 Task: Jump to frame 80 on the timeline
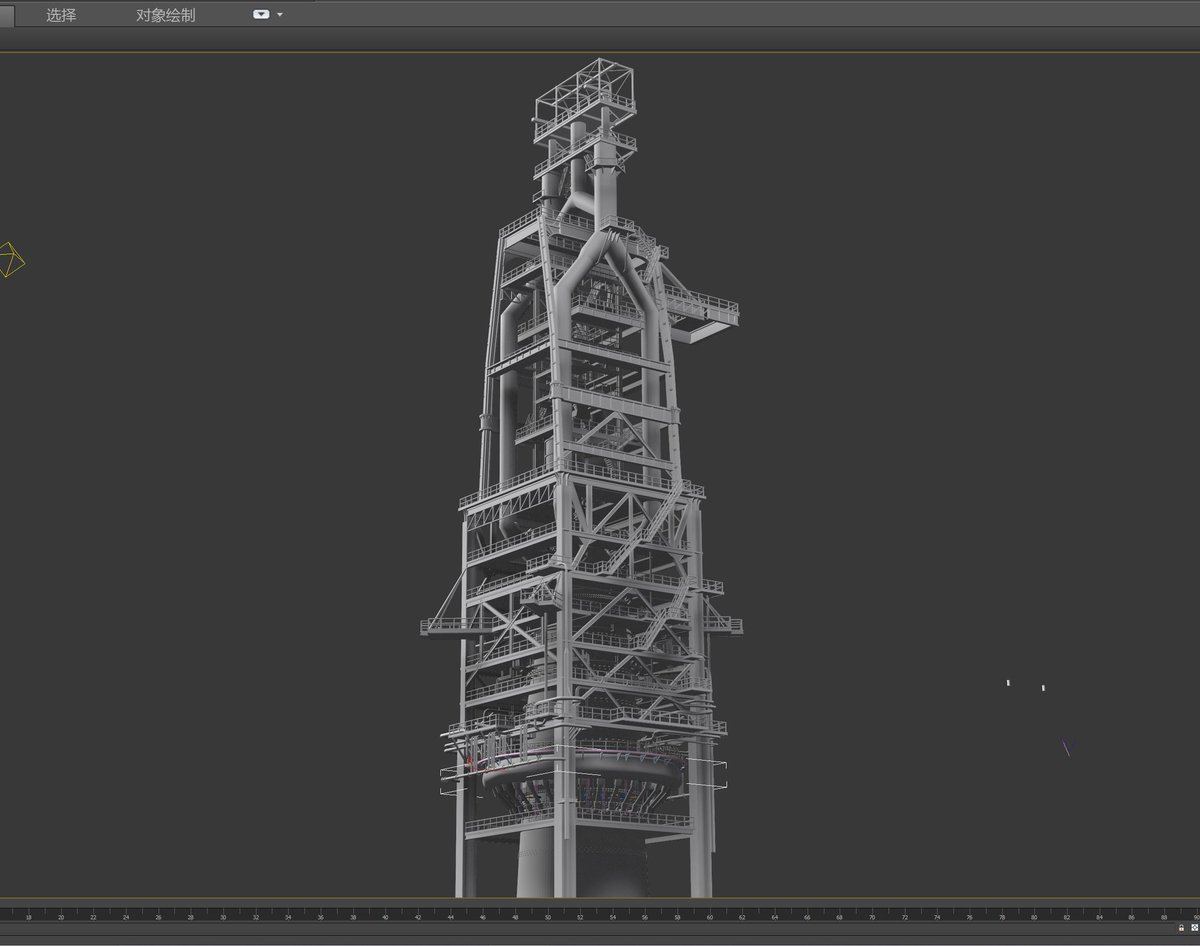pos(1034,915)
